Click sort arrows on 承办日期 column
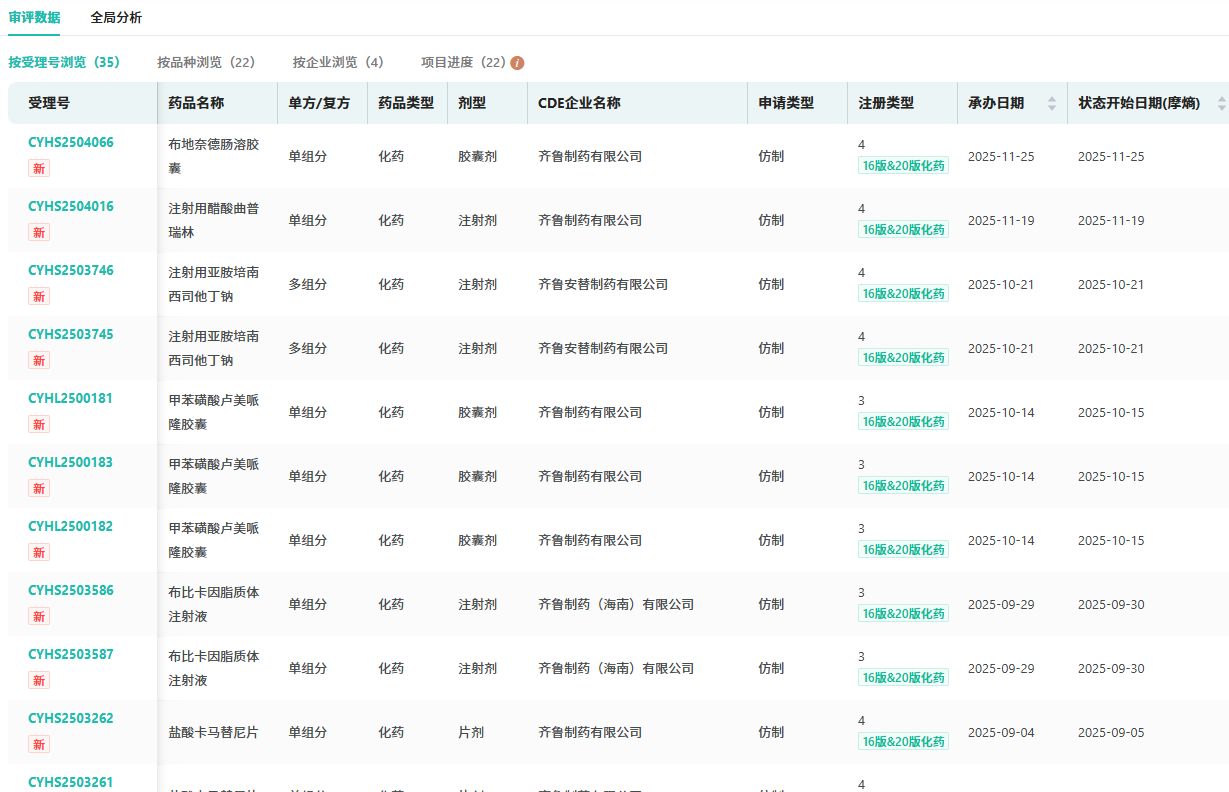 (1051, 103)
